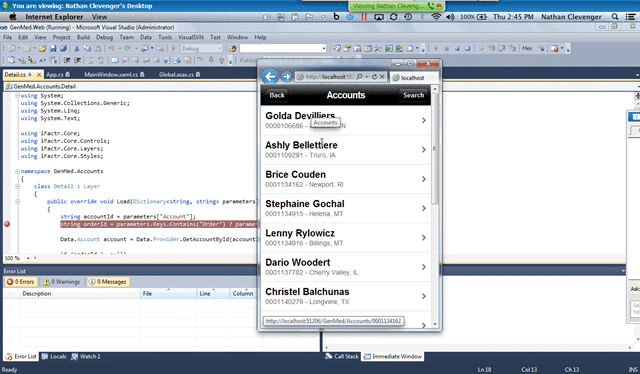
Task: Click the Restart debugging icon
Action: pos(467,48)
